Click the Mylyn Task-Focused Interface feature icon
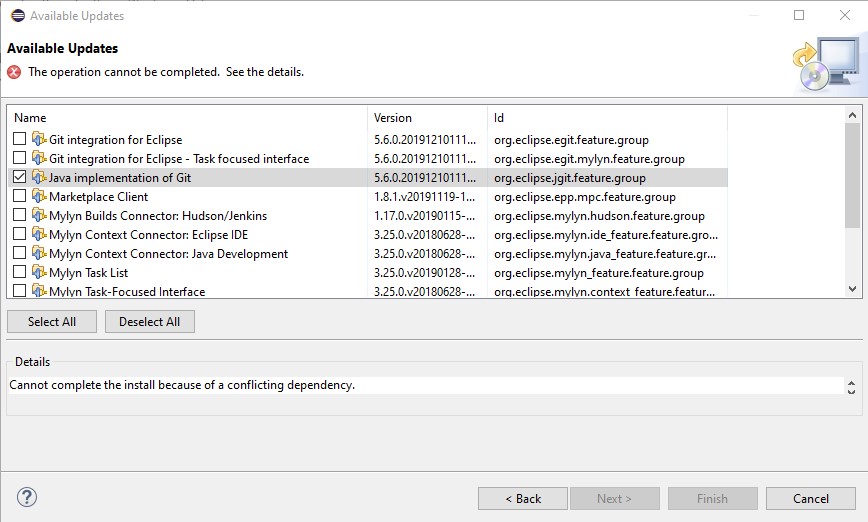Screen dimensions: 868x522 [39, 291]
